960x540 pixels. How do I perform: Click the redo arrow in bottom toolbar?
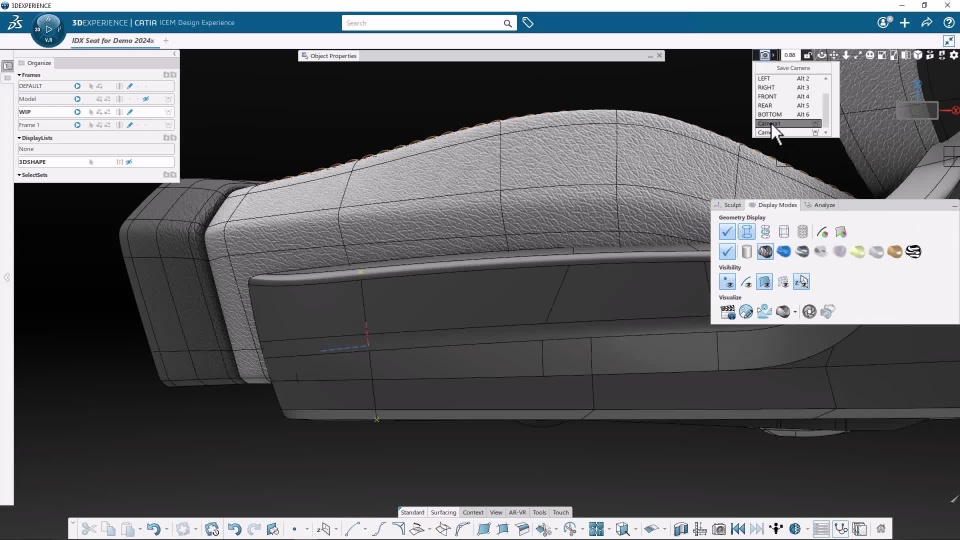coord(254,529)
